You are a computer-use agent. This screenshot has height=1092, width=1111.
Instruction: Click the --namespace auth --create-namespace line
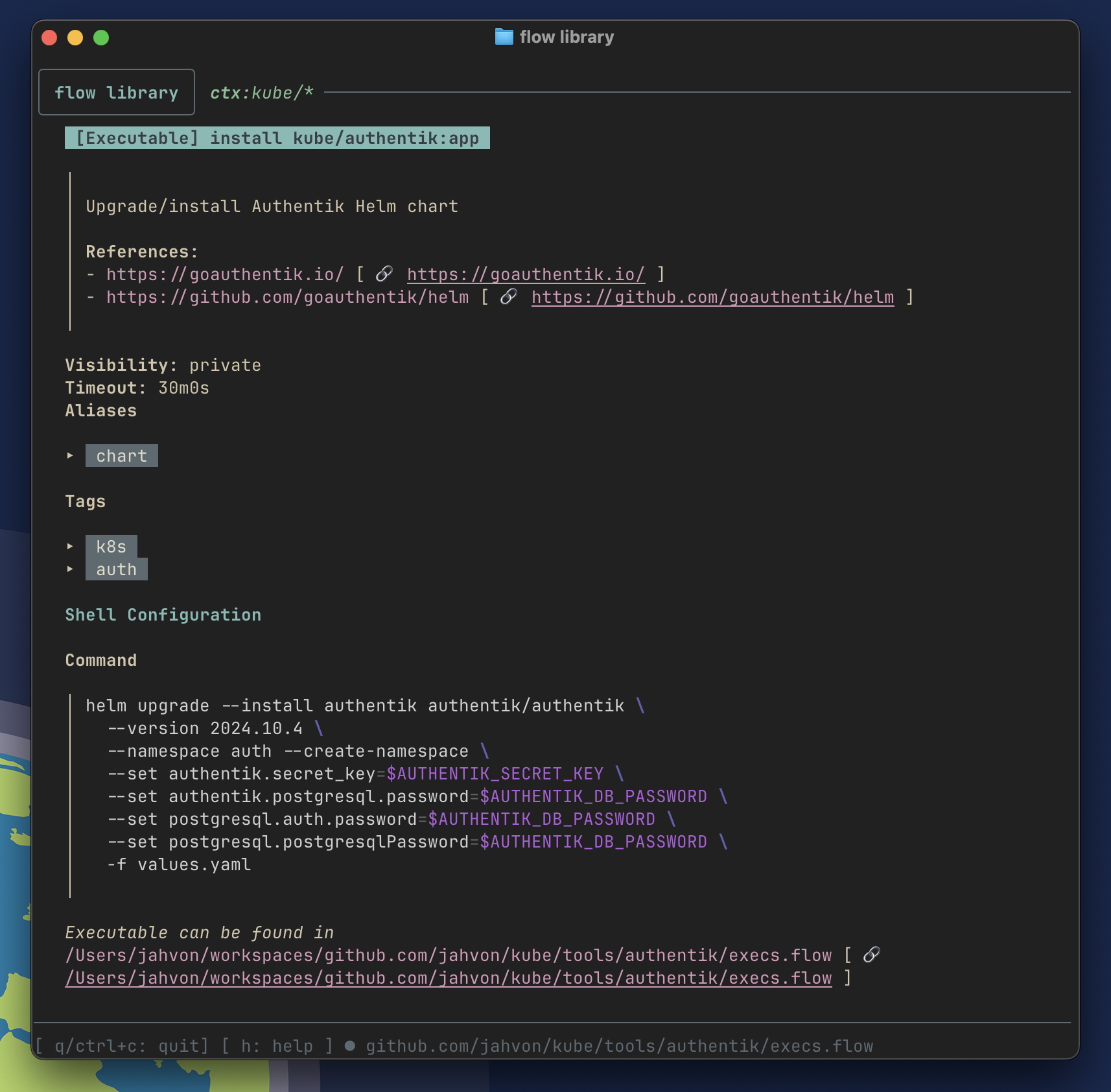click(x=298, y=751)
